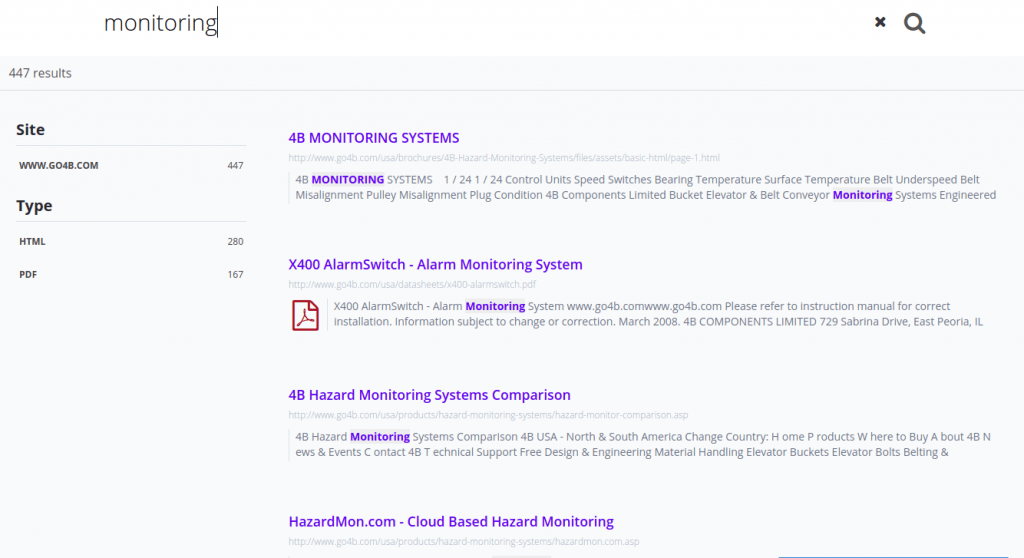Click the snippet text of 4B MONITORING SYSTEMS result

(x=645, y=187)
